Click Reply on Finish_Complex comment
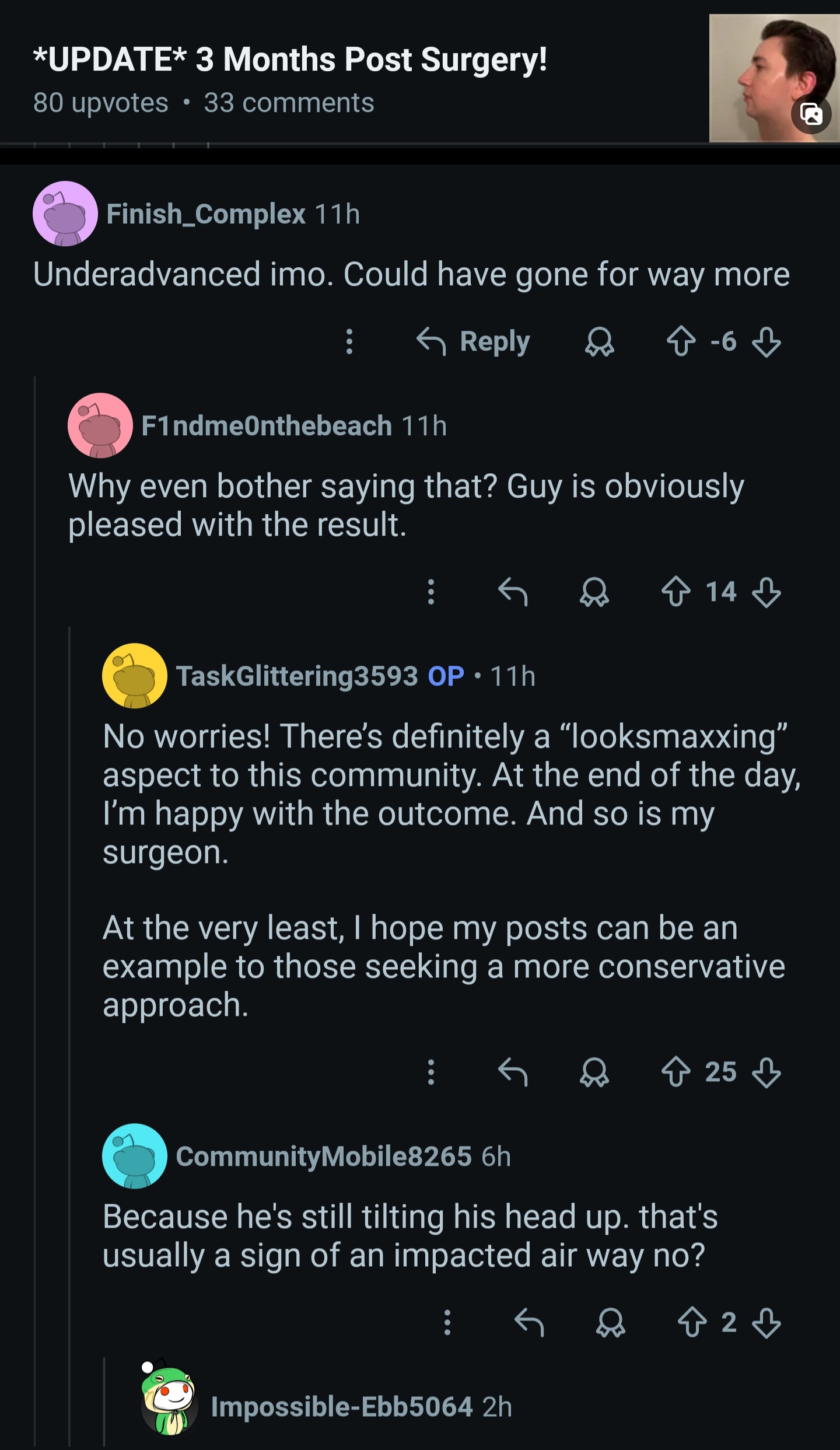This screenshot has width=840, height=1450. 474,341
